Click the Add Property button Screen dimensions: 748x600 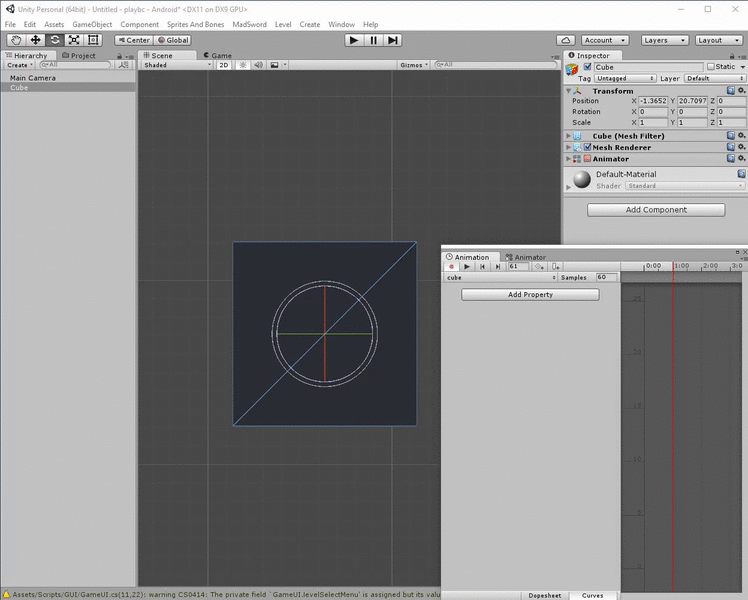[x=530, y=294]
